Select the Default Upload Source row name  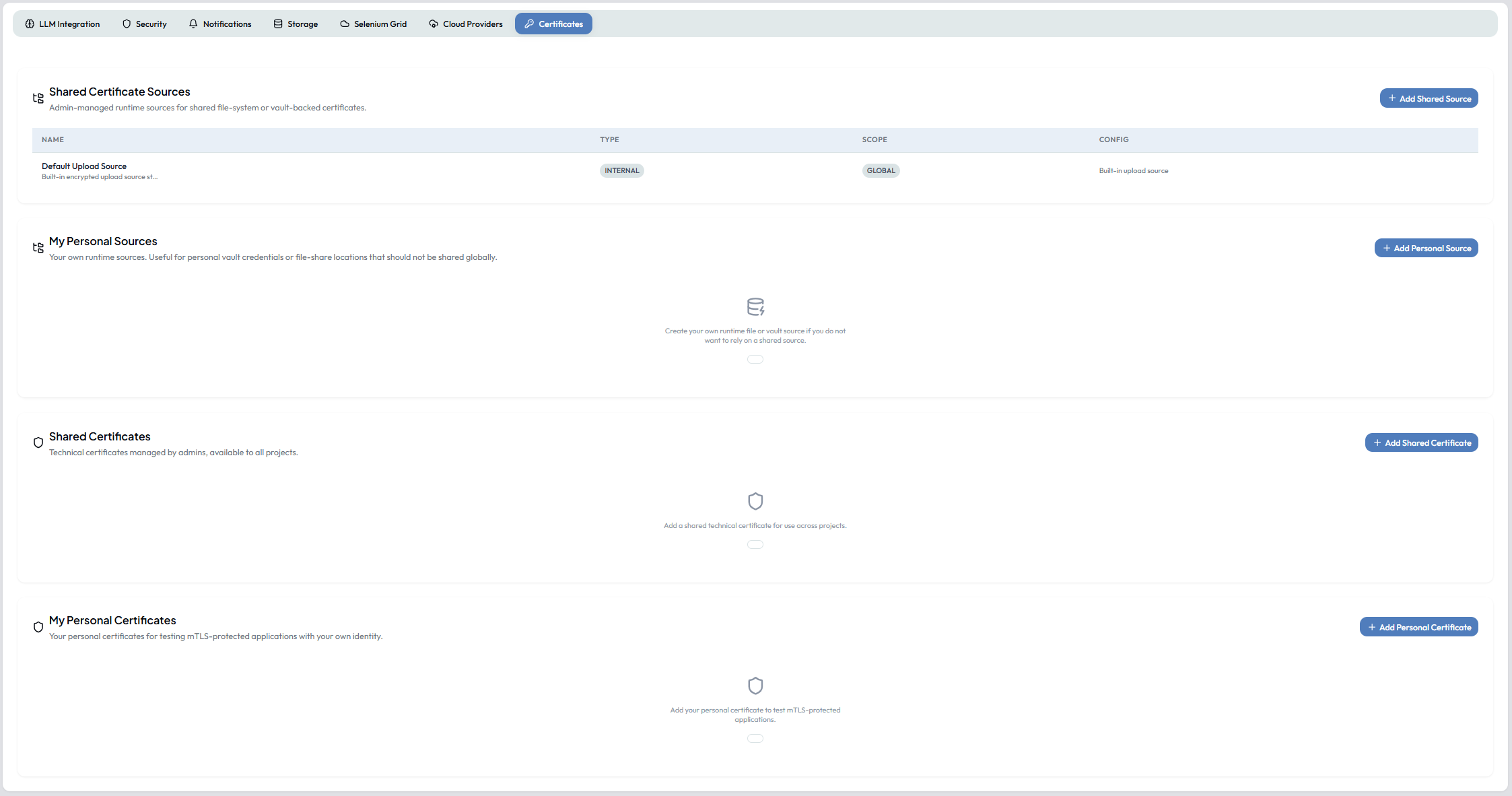tap(84, 166)
